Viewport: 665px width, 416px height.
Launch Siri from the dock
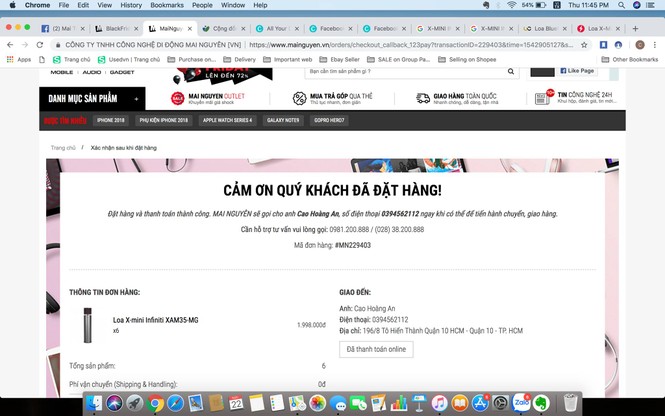click(x=114, y=403)
